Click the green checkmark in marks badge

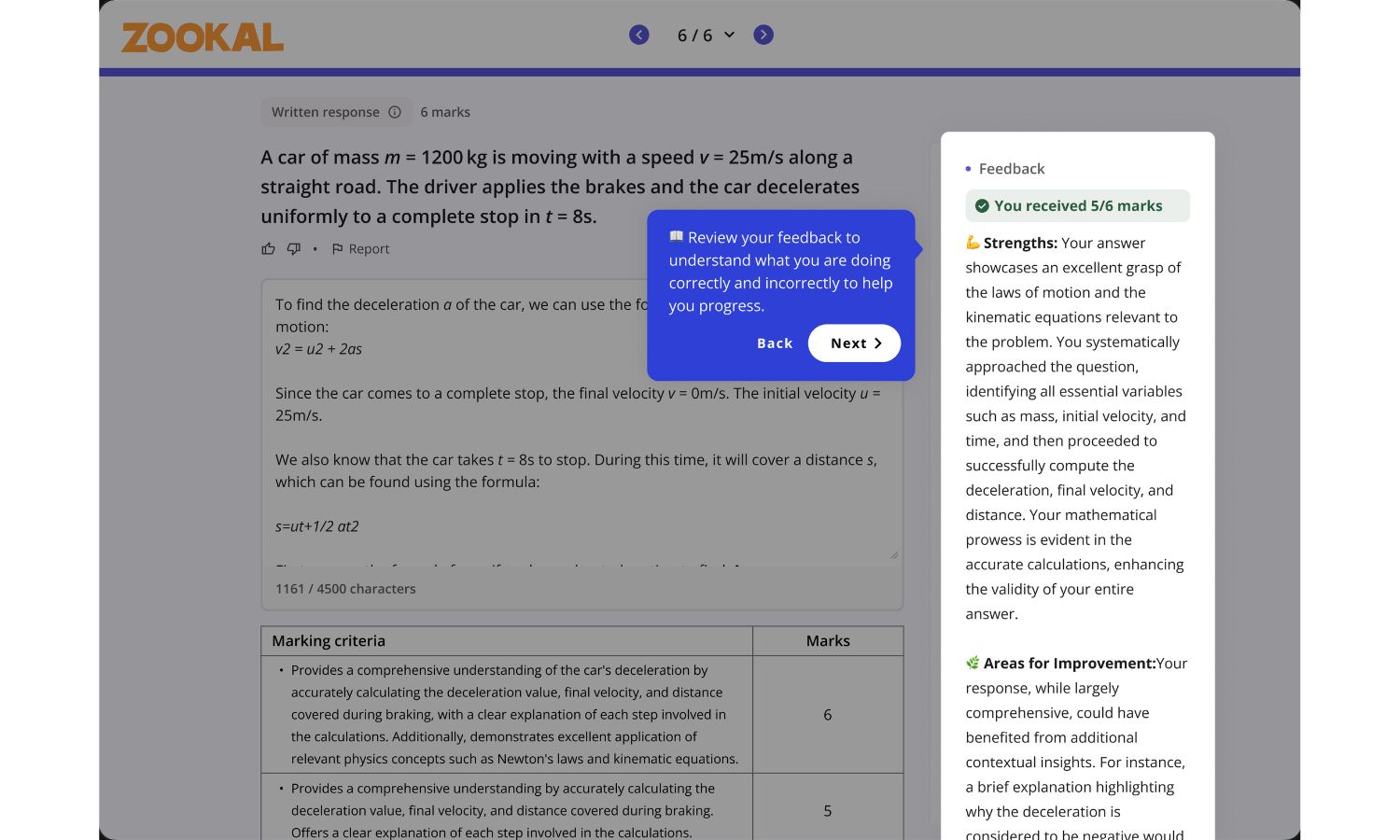pos(982,206)
